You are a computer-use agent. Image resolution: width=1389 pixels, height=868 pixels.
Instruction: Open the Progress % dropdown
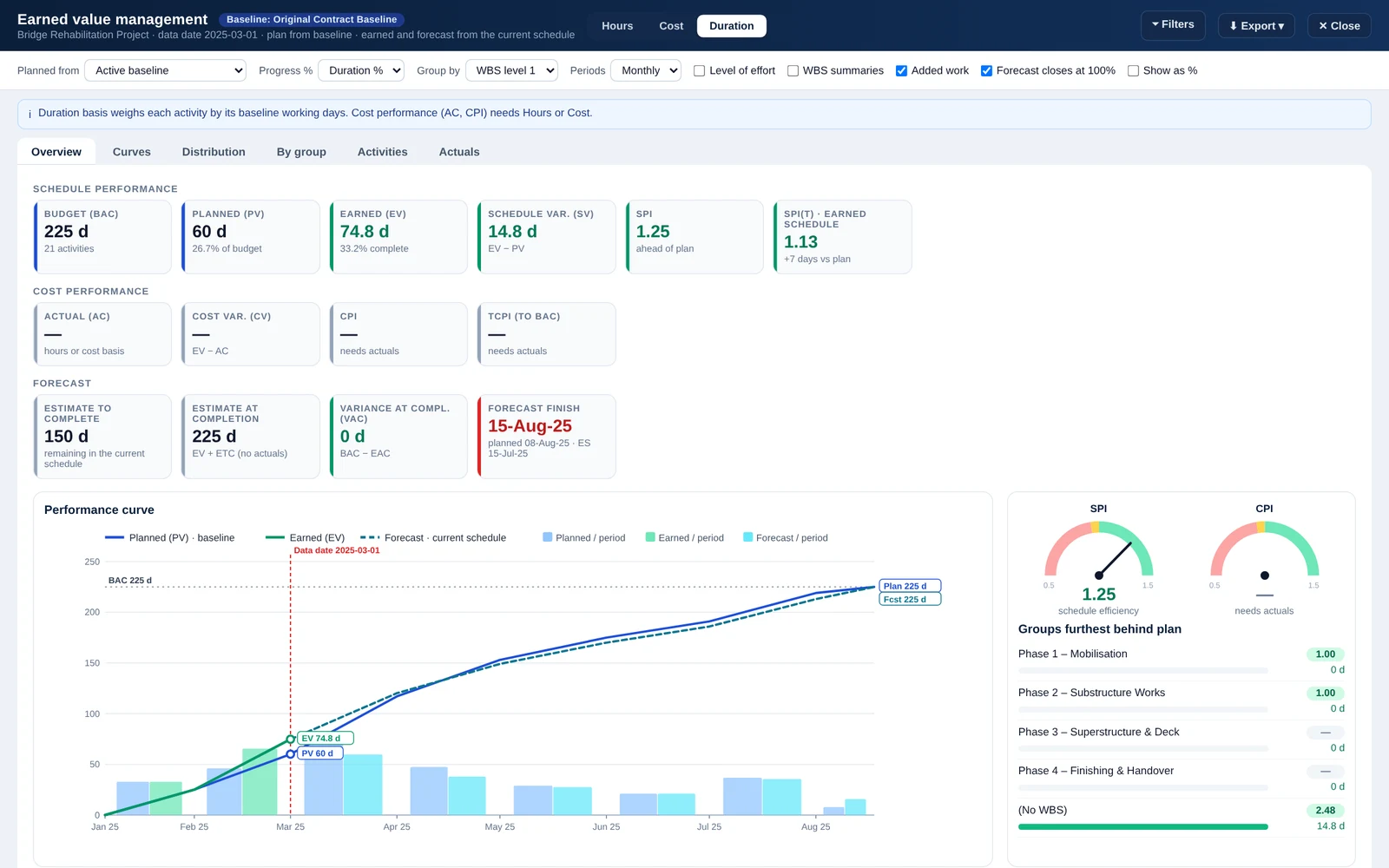[361, 70]
